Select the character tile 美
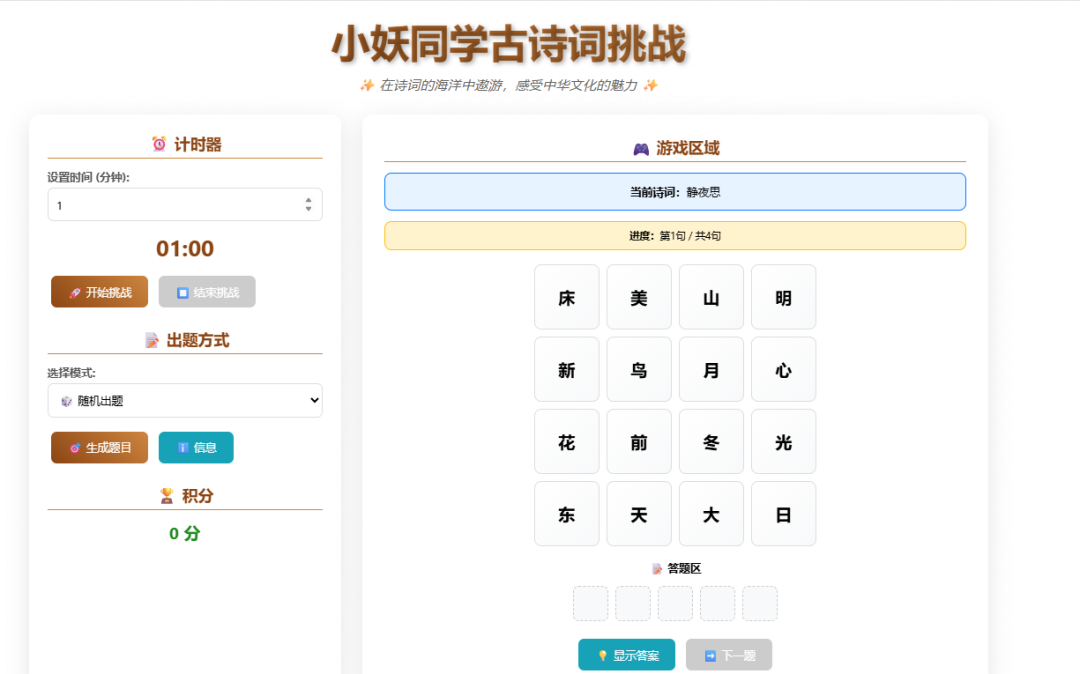 [639, 297]
